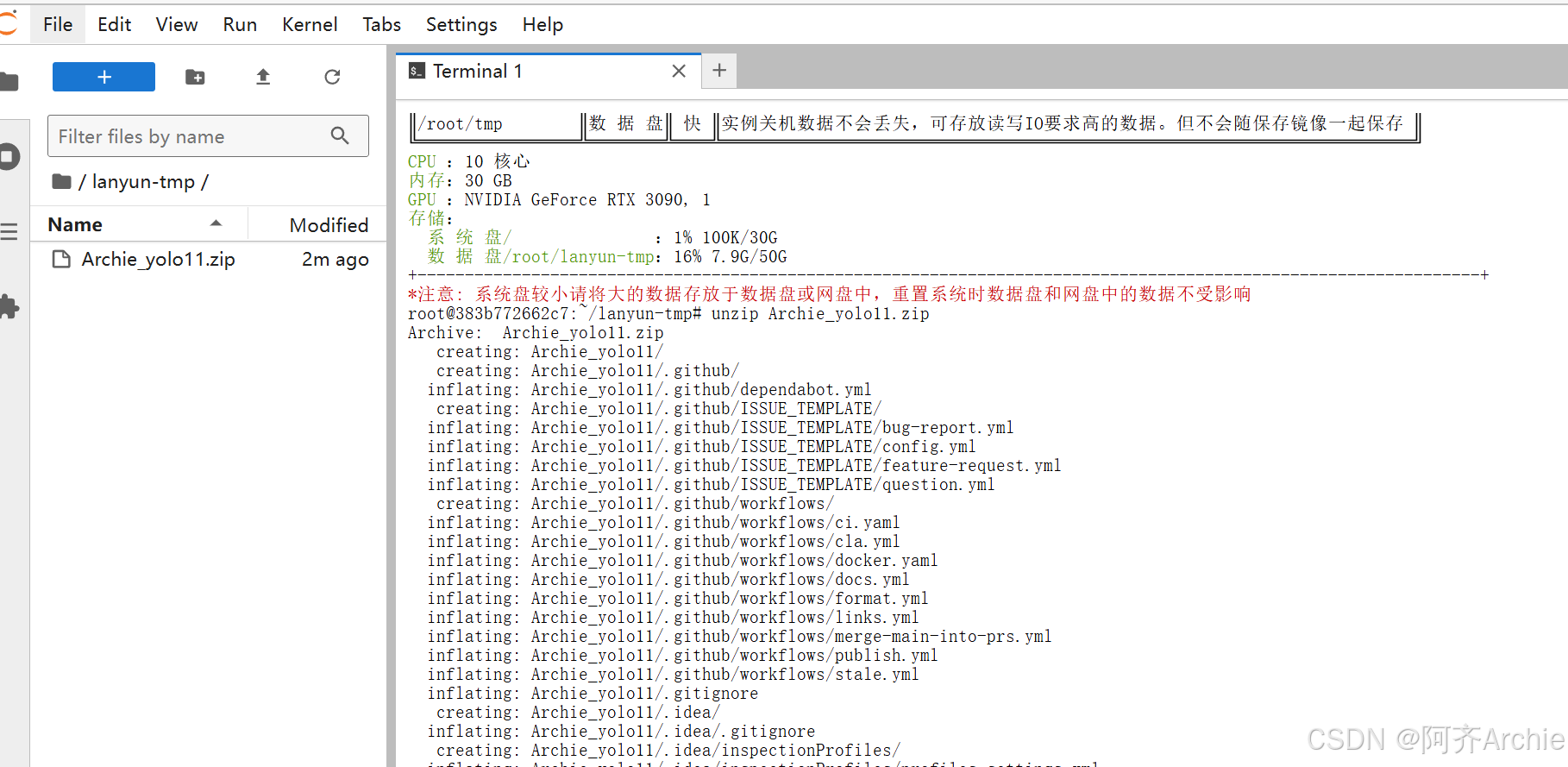Select the Archie_yolo11.zip file

(158, 260)
